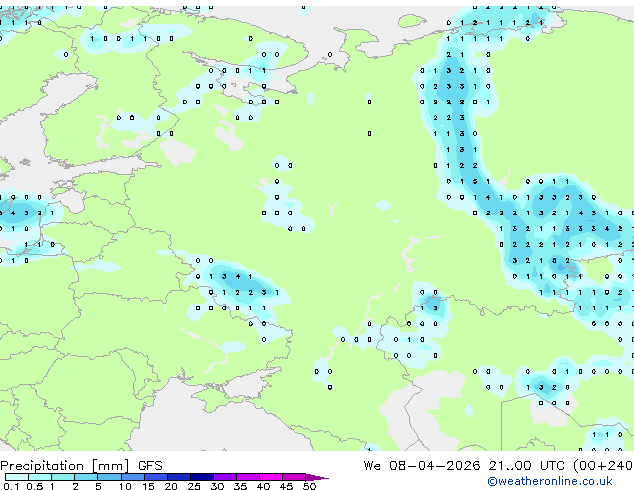The height and width of the screenshot is (490, 634).
Task: Click the 2–5 mm legend swatch
Action: tap(86, 477)
